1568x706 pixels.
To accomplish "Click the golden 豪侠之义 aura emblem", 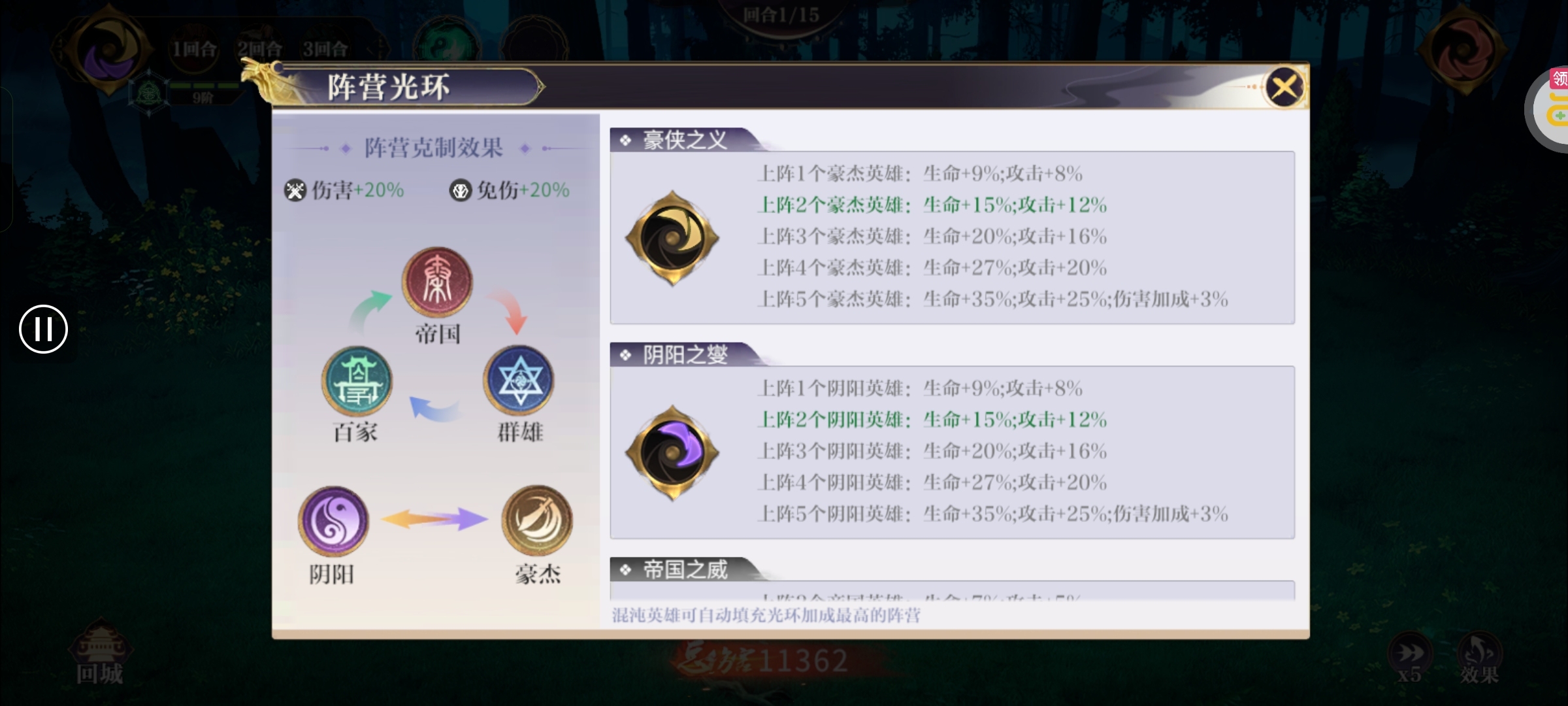I will point(672,238).
